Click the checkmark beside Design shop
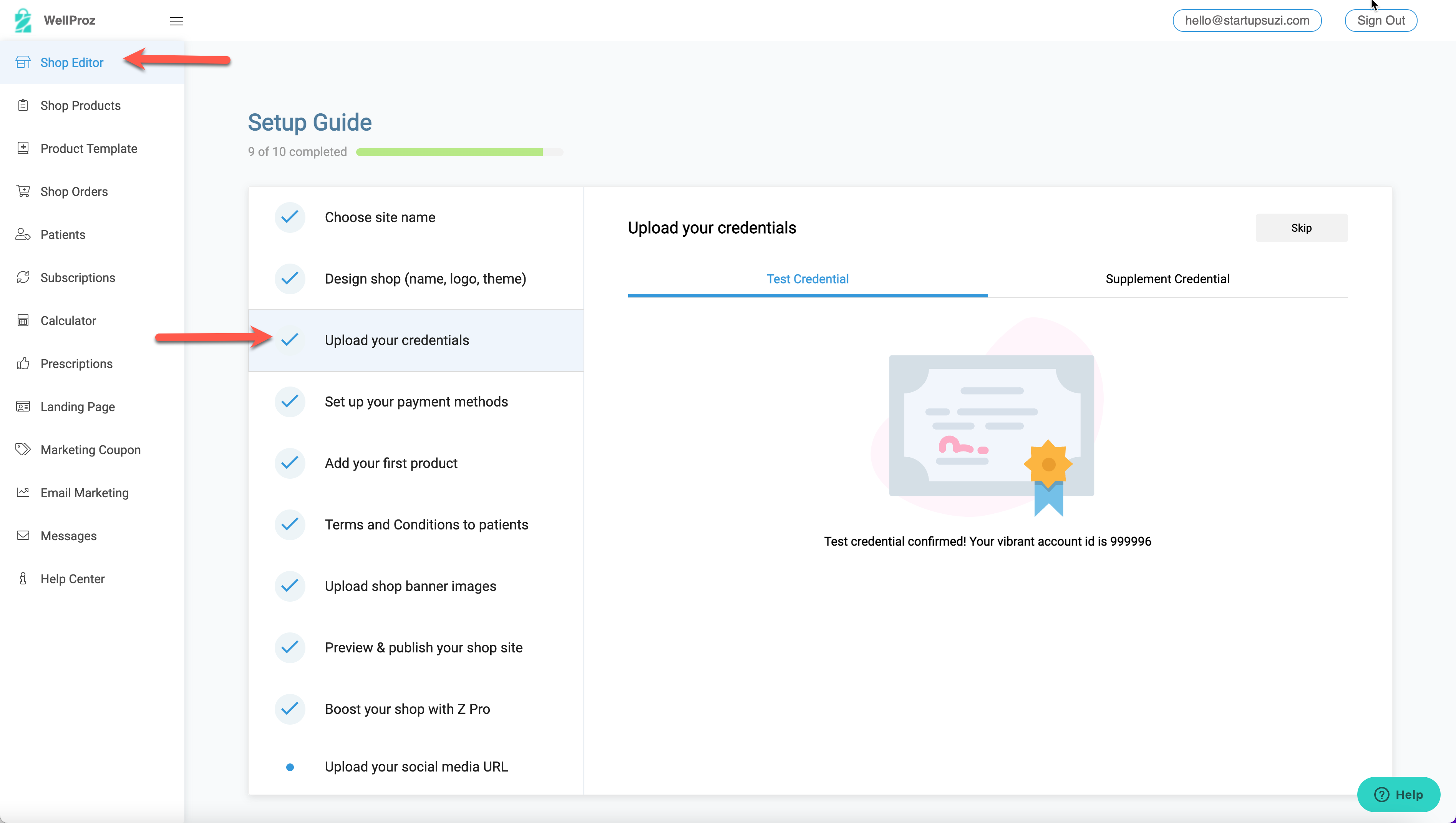This screenshot has width=1456, height=823. (x=290, y=279)
